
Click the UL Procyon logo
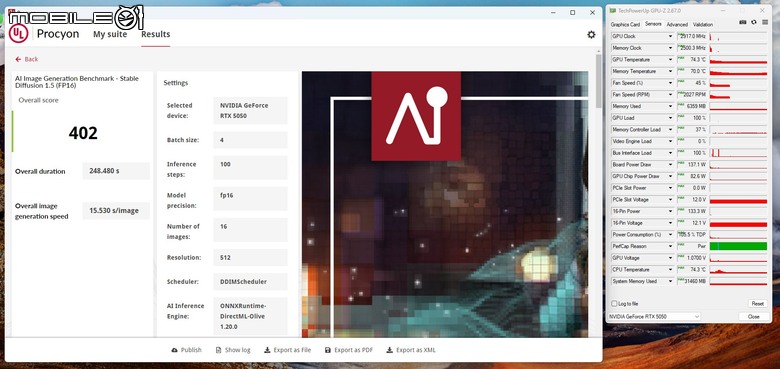tap(18, 34)
